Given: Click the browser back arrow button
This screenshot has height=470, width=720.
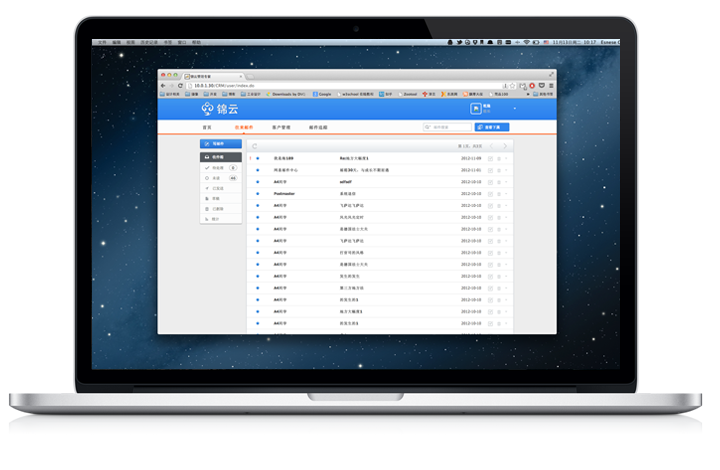Looking at the screenshot, I should click(164, 86).
